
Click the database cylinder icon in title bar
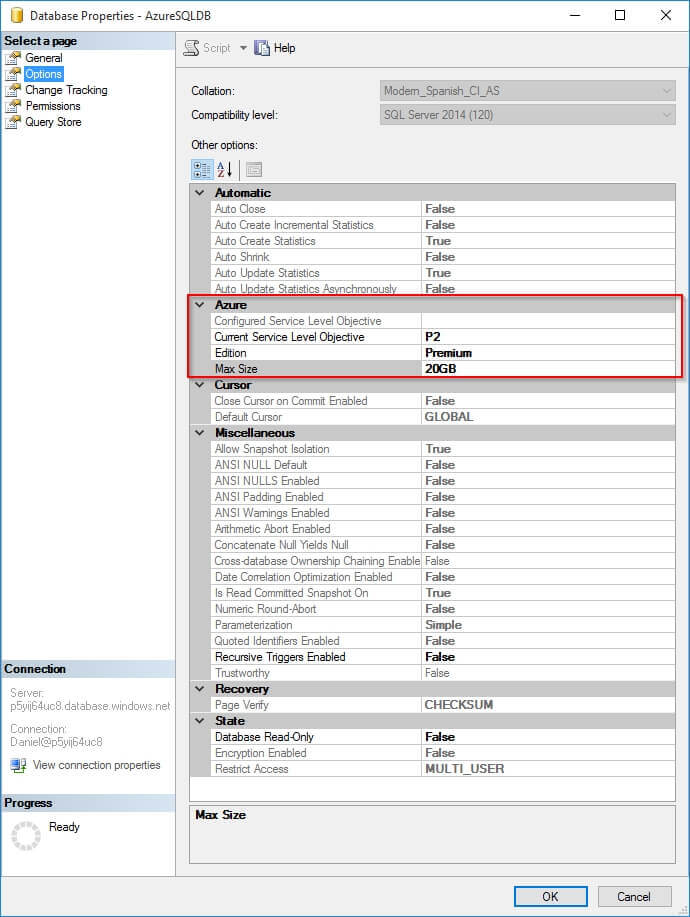(16, 15)
